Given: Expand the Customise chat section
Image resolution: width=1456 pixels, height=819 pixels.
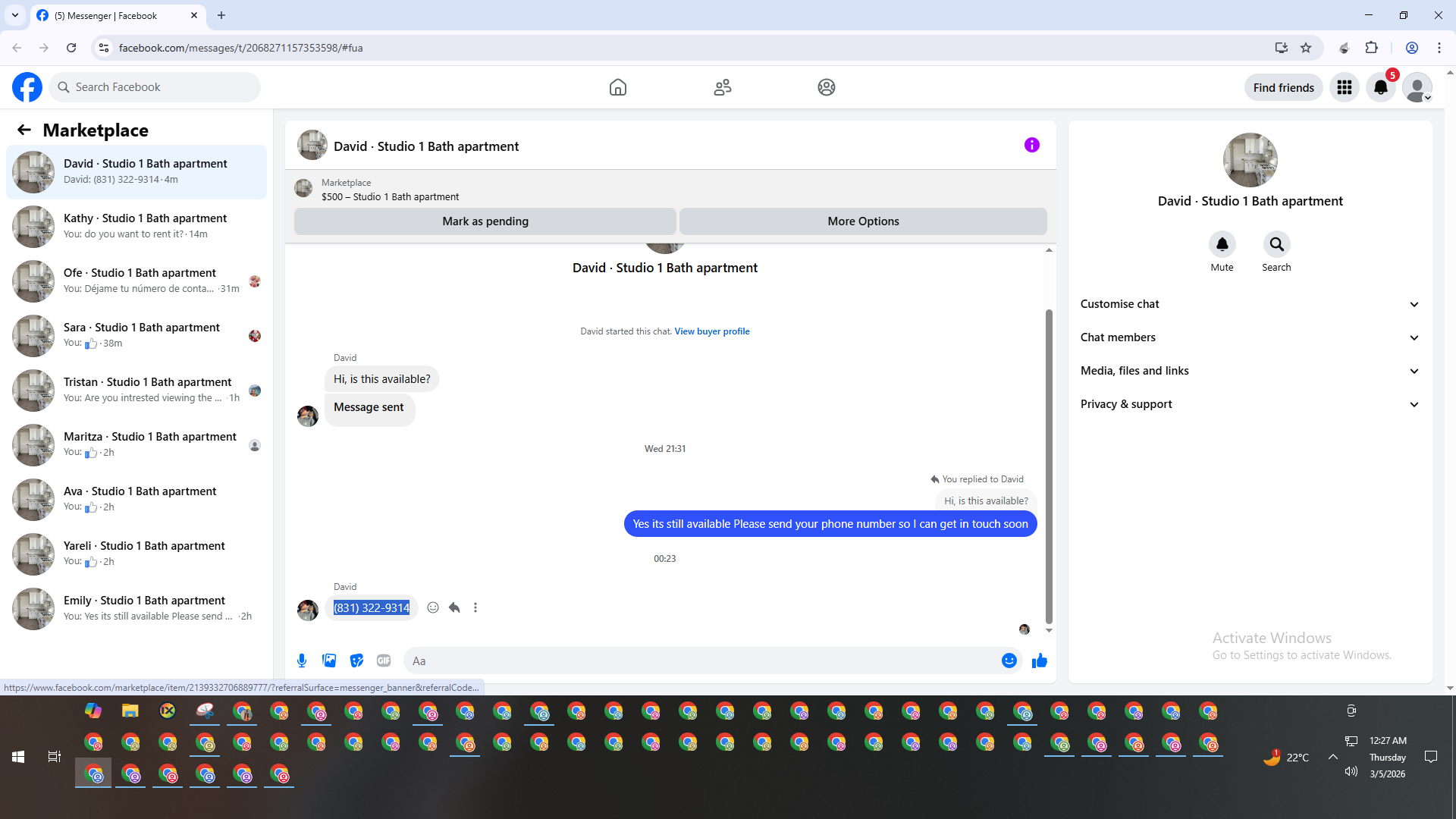Looking at the screenshot, I should click(1250, 304).
